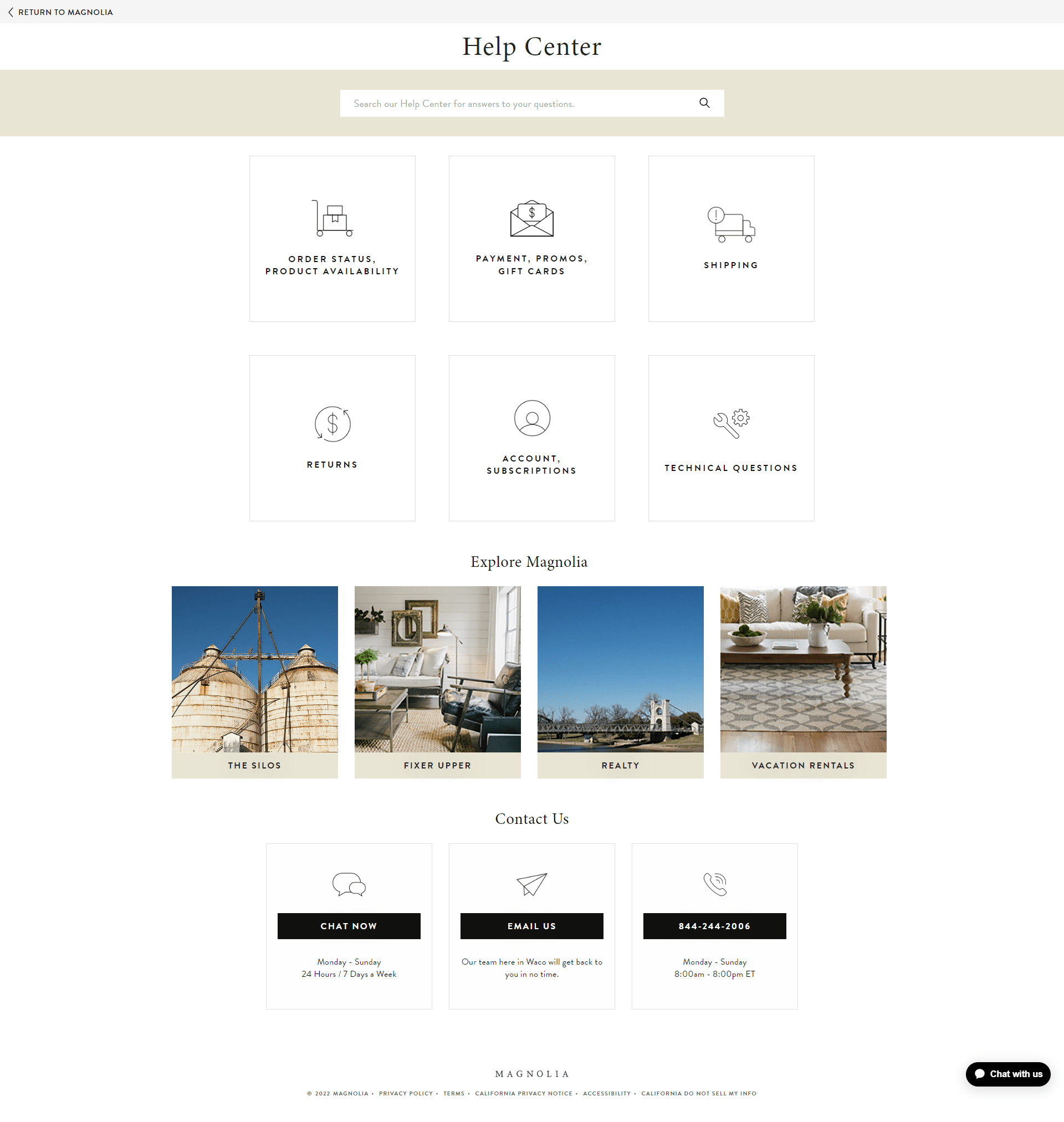Click the Returns dollar icon
This screenshot has width=1064, height=1122.
(333, 422)
